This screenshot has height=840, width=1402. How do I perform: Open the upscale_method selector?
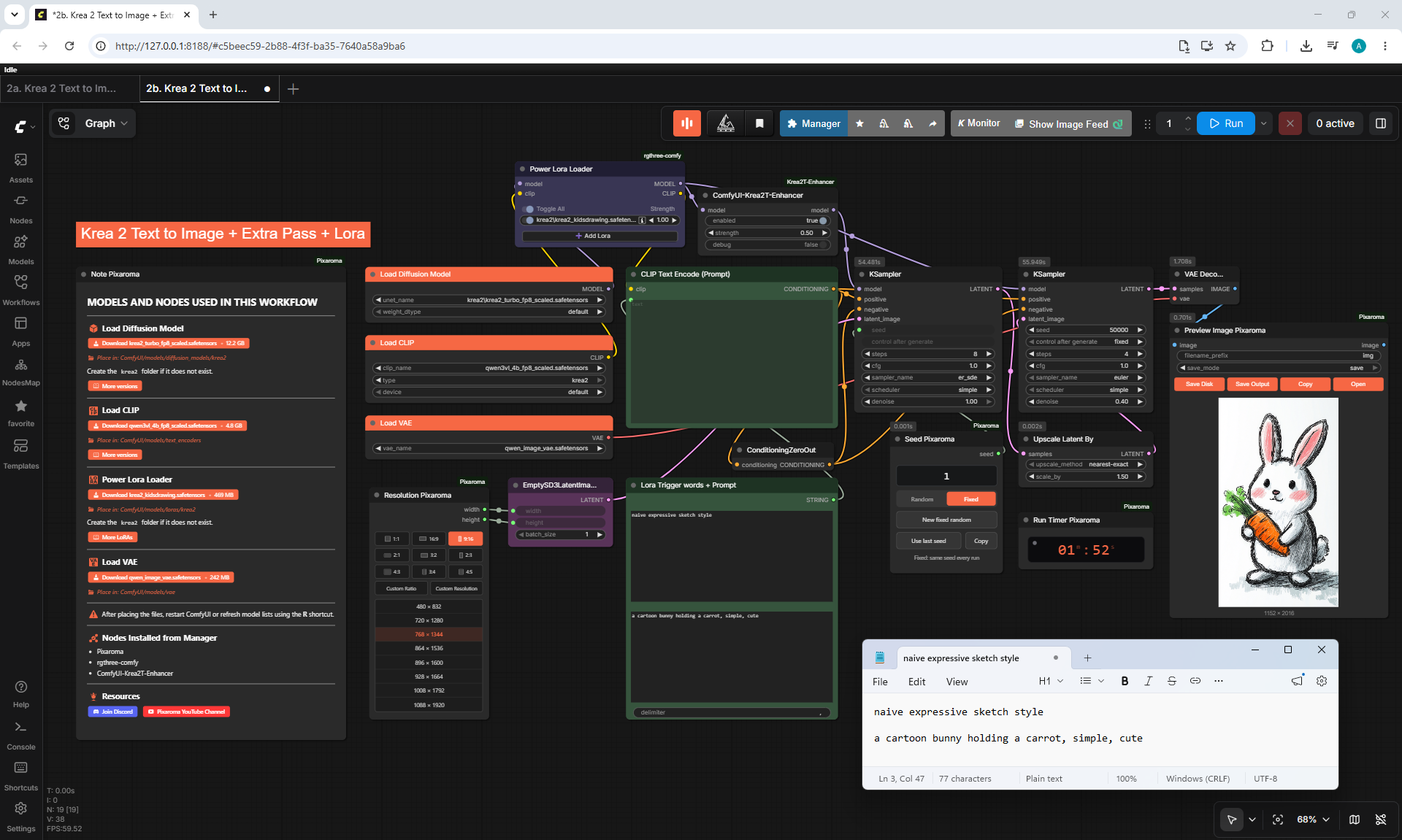[1085, 464]
